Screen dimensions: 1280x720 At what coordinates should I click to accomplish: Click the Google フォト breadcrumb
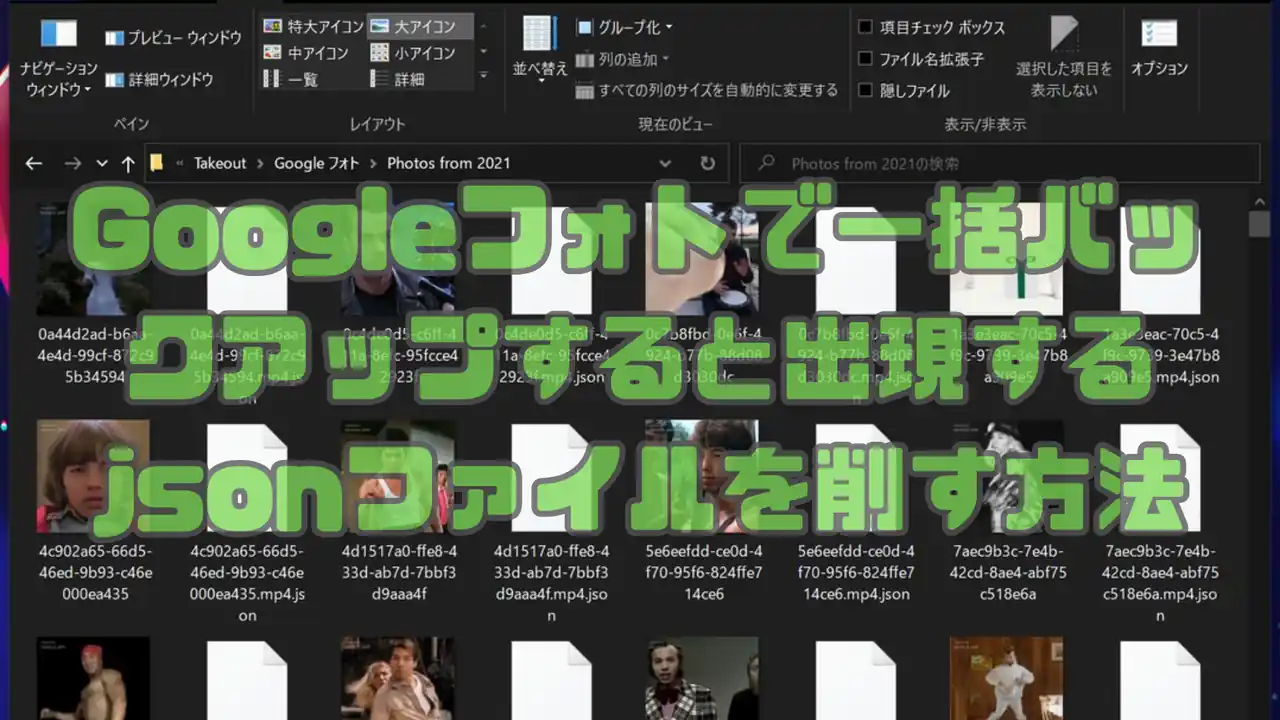tap(316, 163)
